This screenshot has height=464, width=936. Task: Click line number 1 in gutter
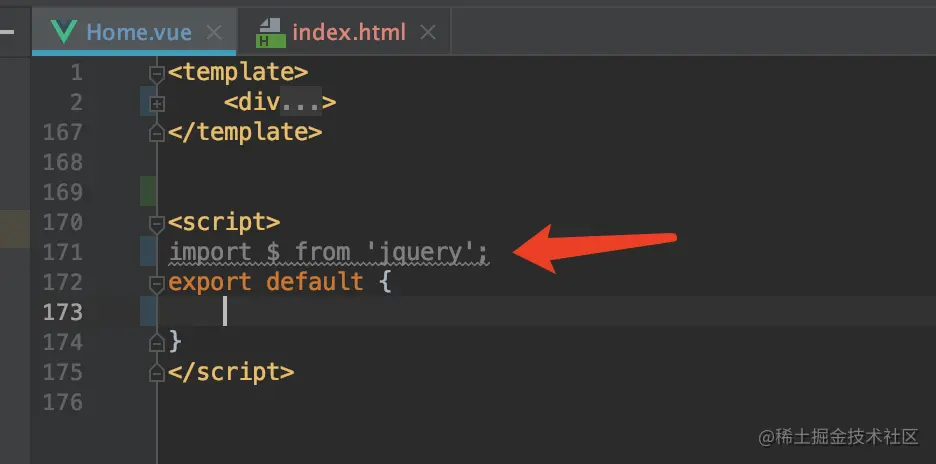(x=76, y=73)
